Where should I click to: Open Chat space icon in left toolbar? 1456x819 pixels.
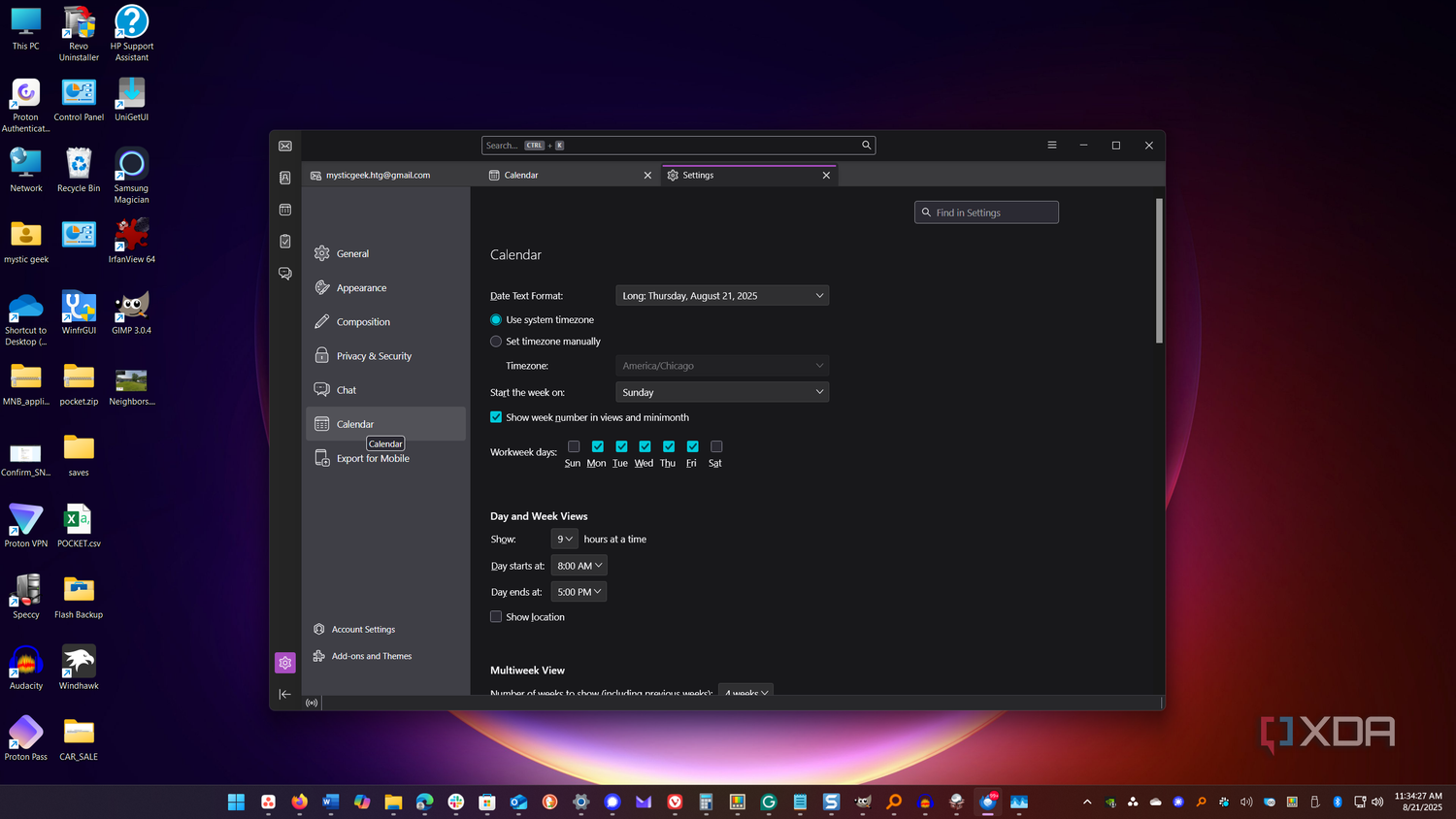(285, 274)
